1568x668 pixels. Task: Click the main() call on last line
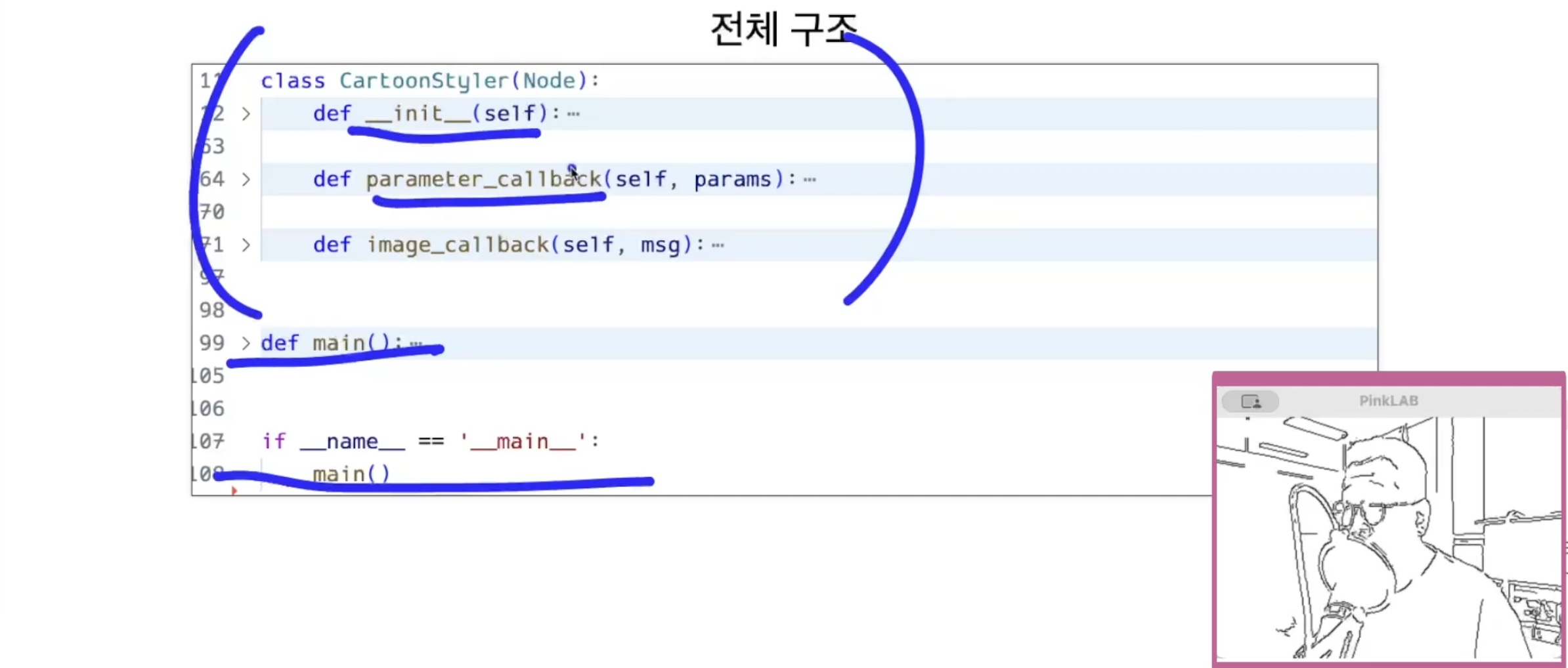click(351, 474)
